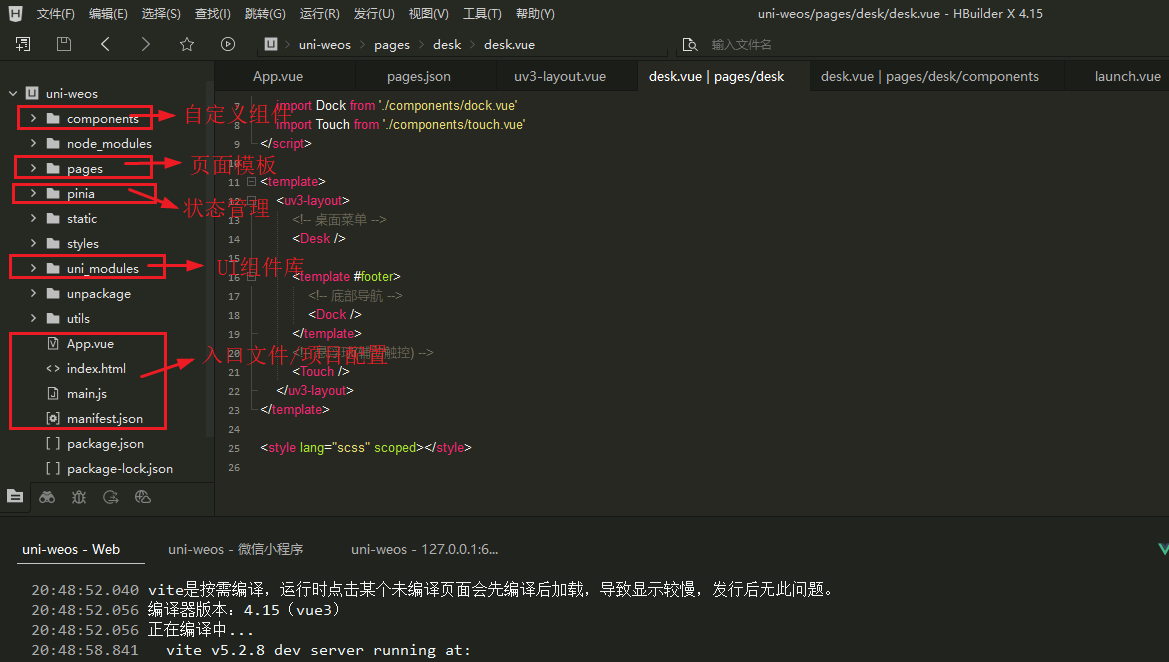1169x662 pixels.
Task: Click the manifest.json gear file icon
Action: click(x=53, y=418)
